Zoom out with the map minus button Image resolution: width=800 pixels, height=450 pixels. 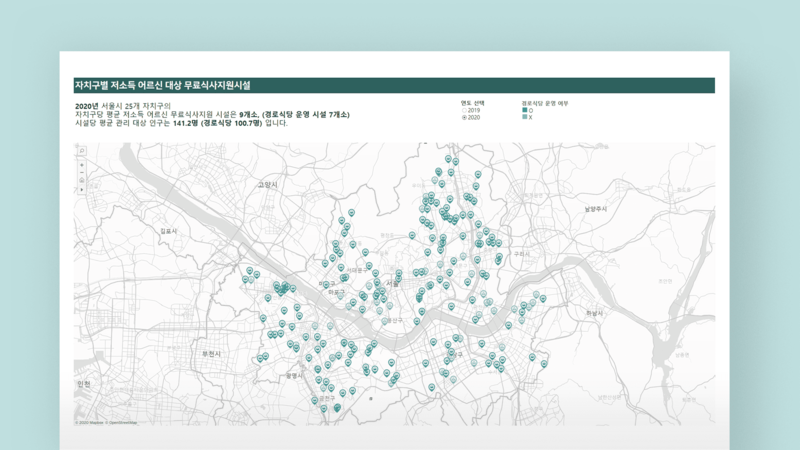click(82, 171)
